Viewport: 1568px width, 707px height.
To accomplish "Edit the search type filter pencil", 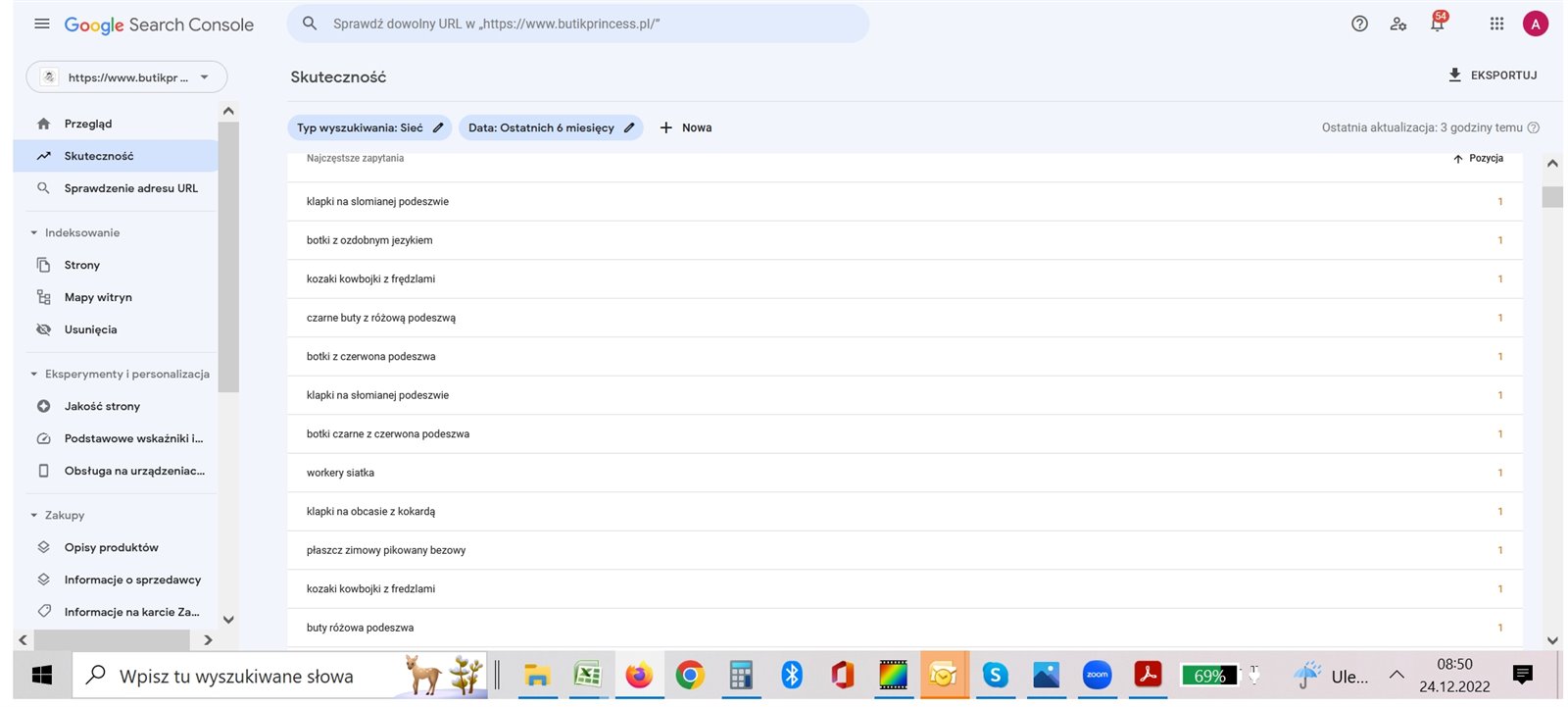I will (x=438, y=127).
